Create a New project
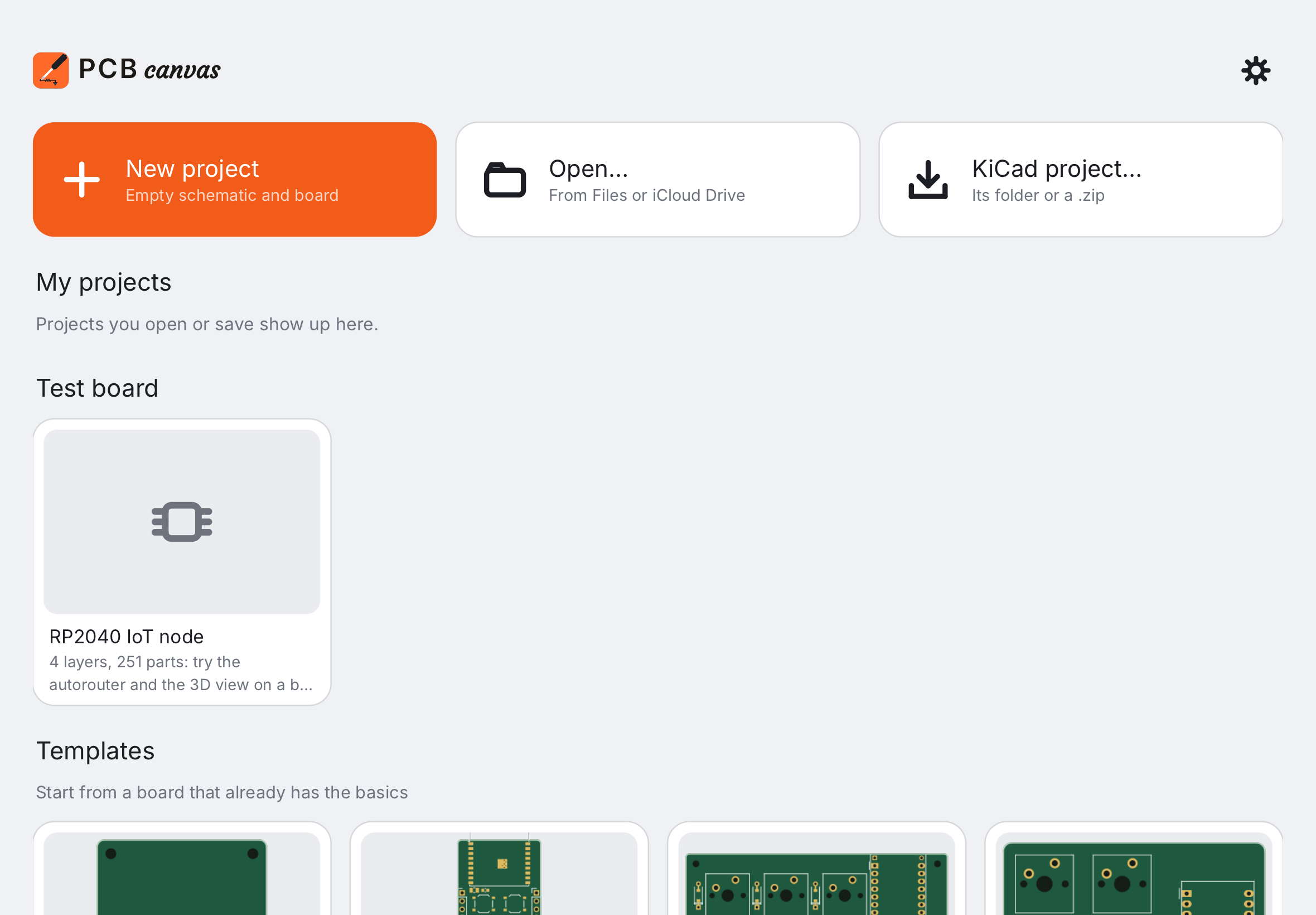This screenshot has height=915, width=1316. coord(235,180)
